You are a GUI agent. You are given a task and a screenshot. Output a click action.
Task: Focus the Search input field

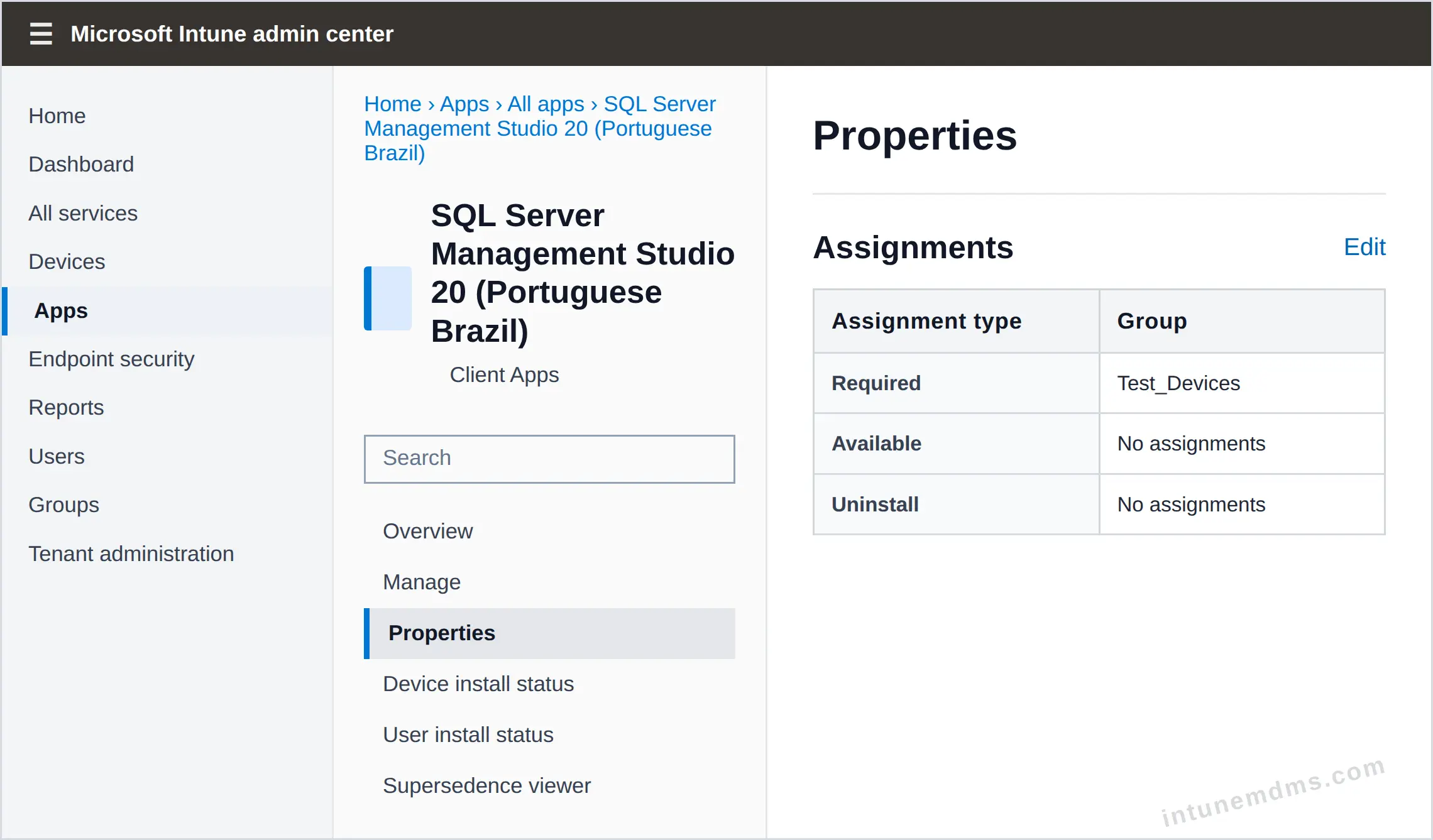[x=549, y=459]
